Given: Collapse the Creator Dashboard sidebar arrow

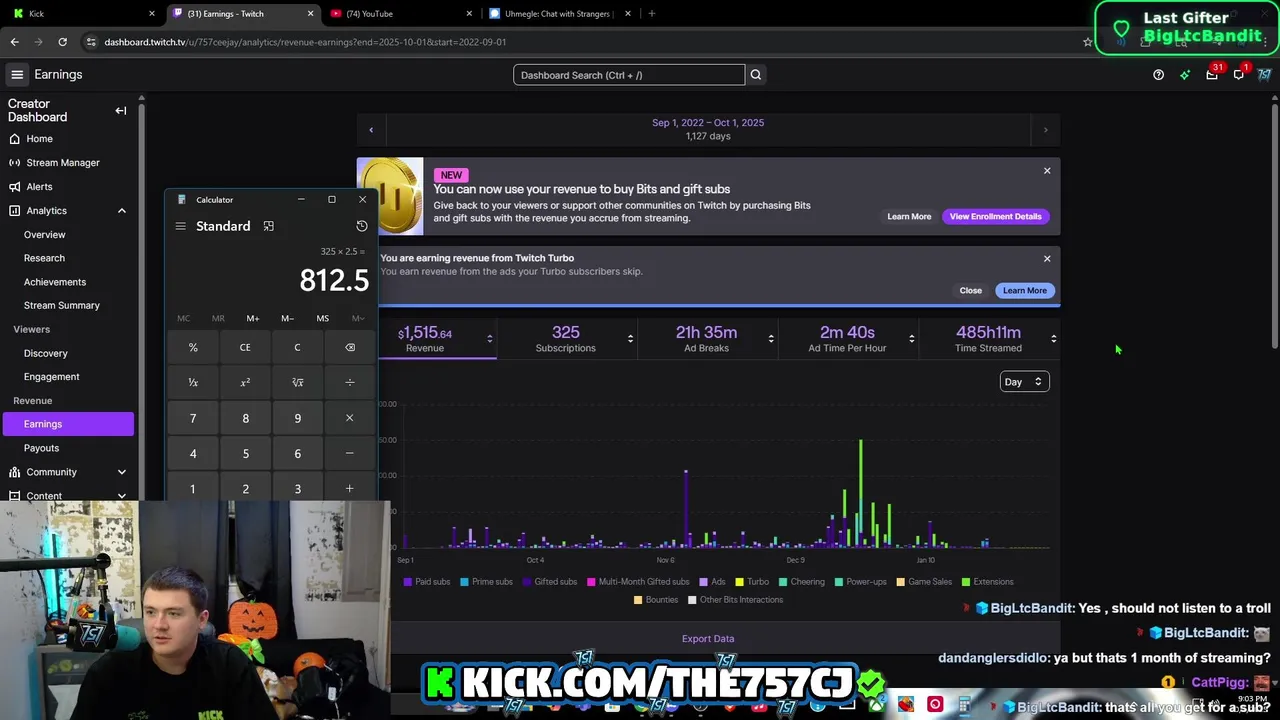Looking at the screenshot, I should pyautogui.click(x=121, y=111).
